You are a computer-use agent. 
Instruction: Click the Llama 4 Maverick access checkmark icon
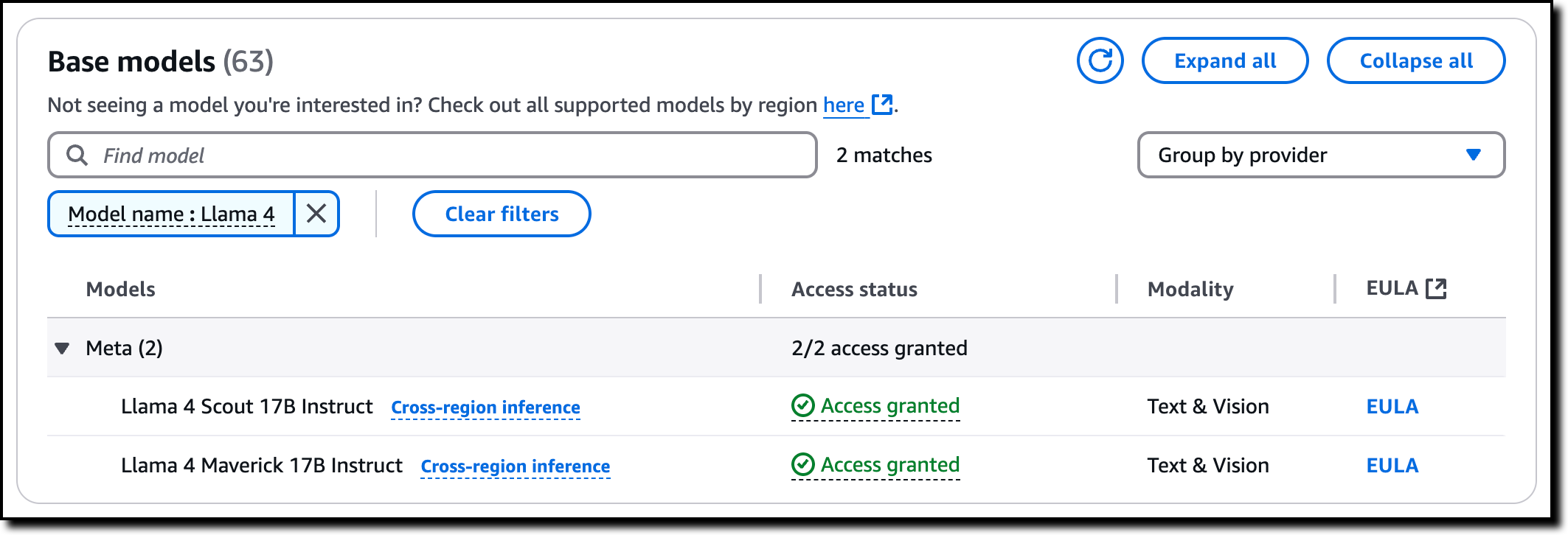click(802, 464)
